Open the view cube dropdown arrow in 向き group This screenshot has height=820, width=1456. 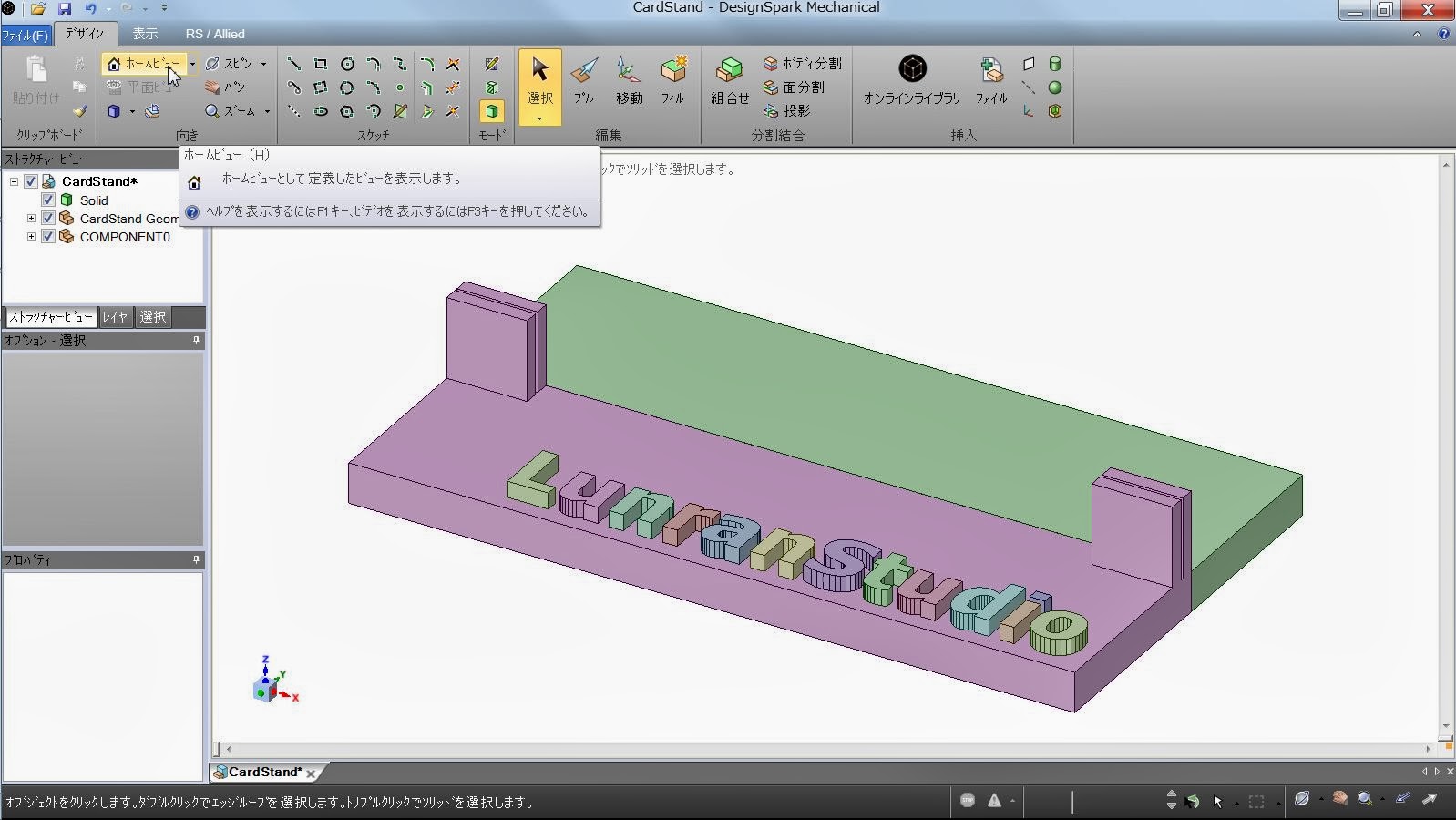click(x=132, y=111)
